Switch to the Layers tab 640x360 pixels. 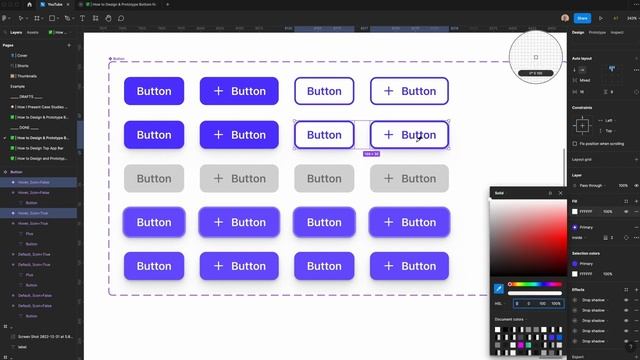click(x=16, y=32)
